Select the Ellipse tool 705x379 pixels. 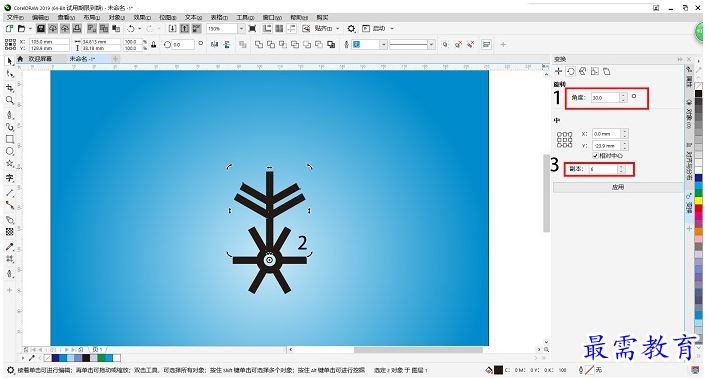point(9,152)
